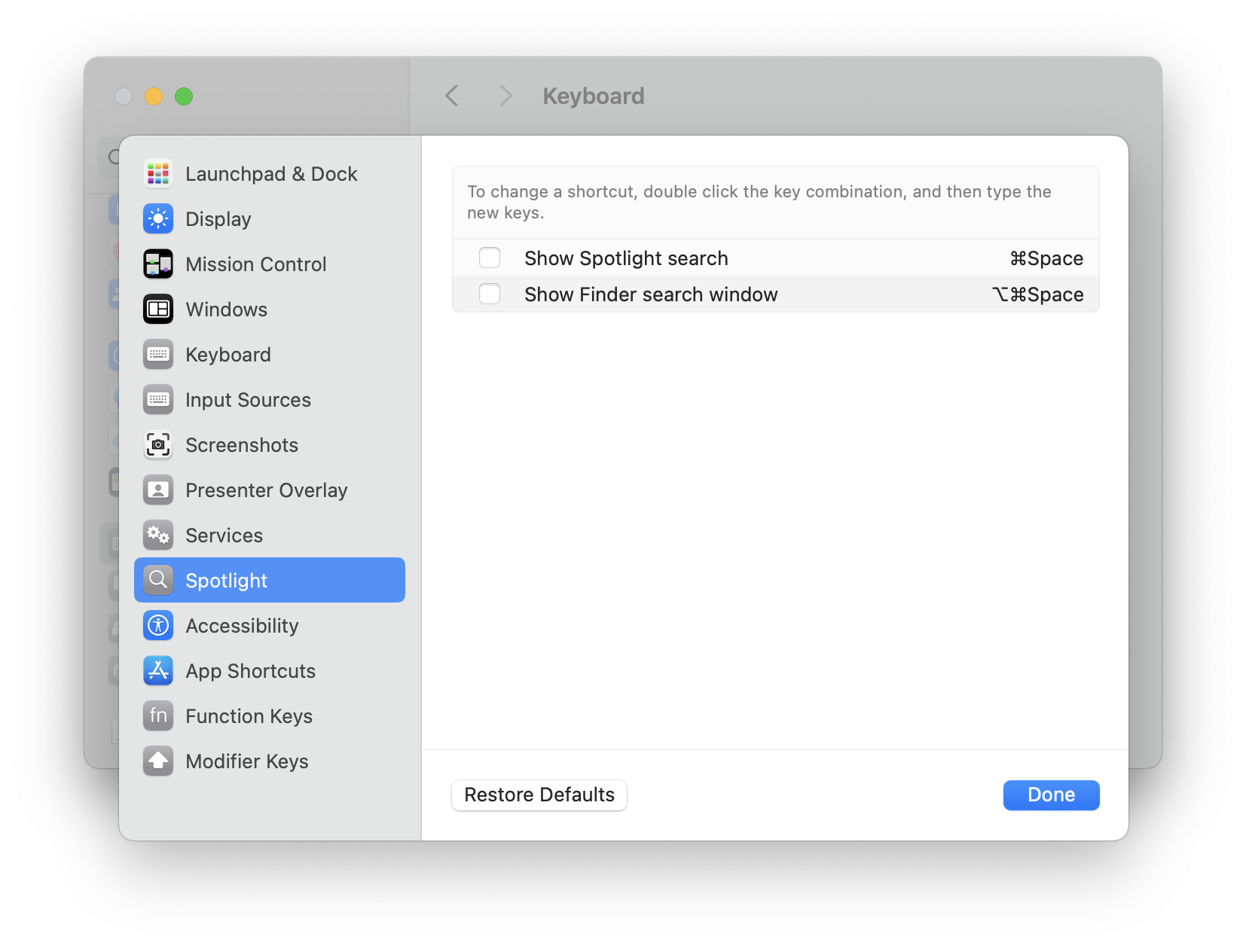This screenshot has height=952, width=1246.
Task: Select Function Keys in the sidebar
Action: click(x=270, y=716)
